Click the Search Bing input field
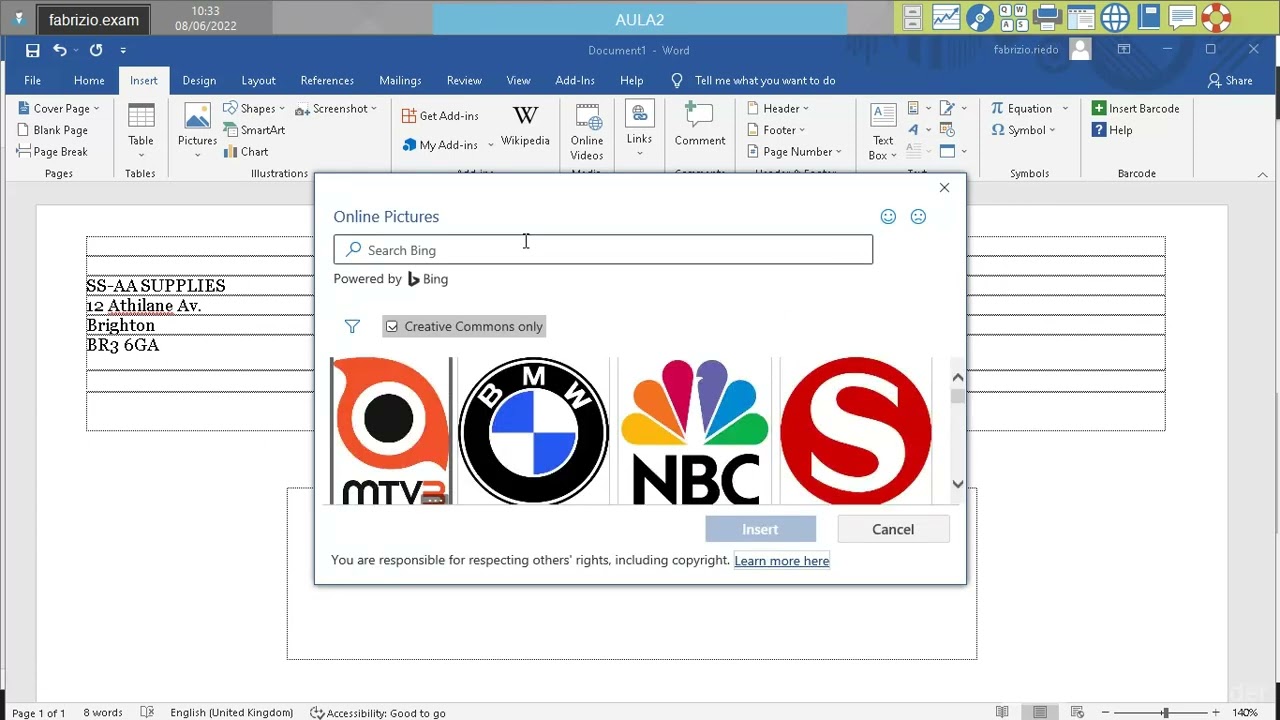The width and height of the screenshot is (1280, 720). 603,250
